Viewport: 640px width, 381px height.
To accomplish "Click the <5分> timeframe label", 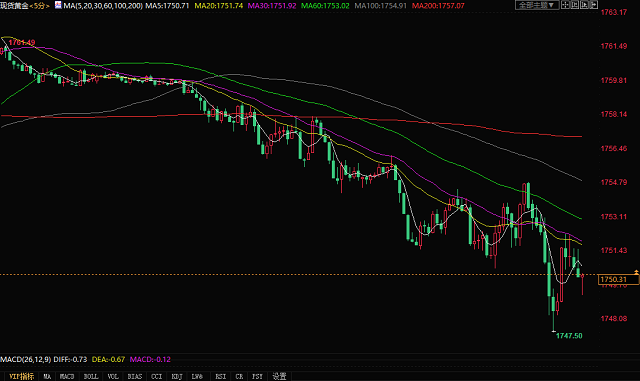I will [x=40, y=6].
